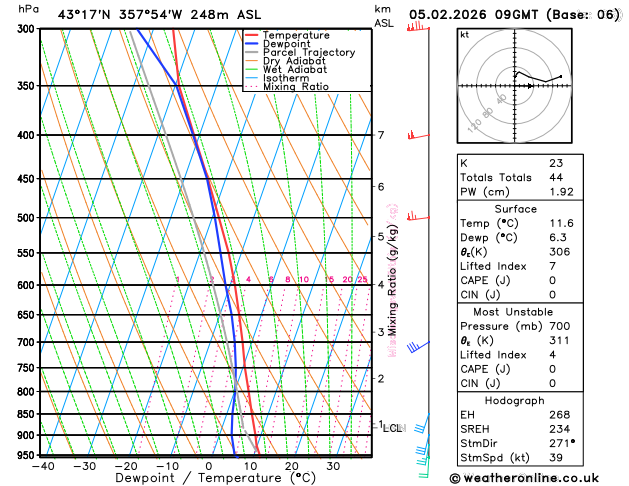Image resolution: width=629 pixels, height=486 pixels.
Task: Click the gray Parcel Trajectory line sample in legend
Action: (252, 53)
